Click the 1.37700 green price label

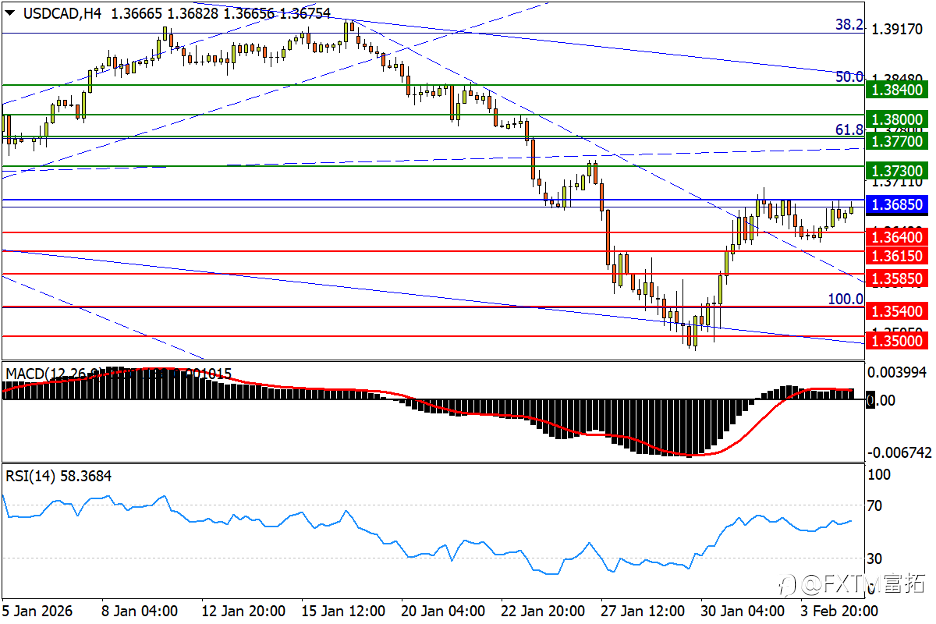click(x=897, y=141)
